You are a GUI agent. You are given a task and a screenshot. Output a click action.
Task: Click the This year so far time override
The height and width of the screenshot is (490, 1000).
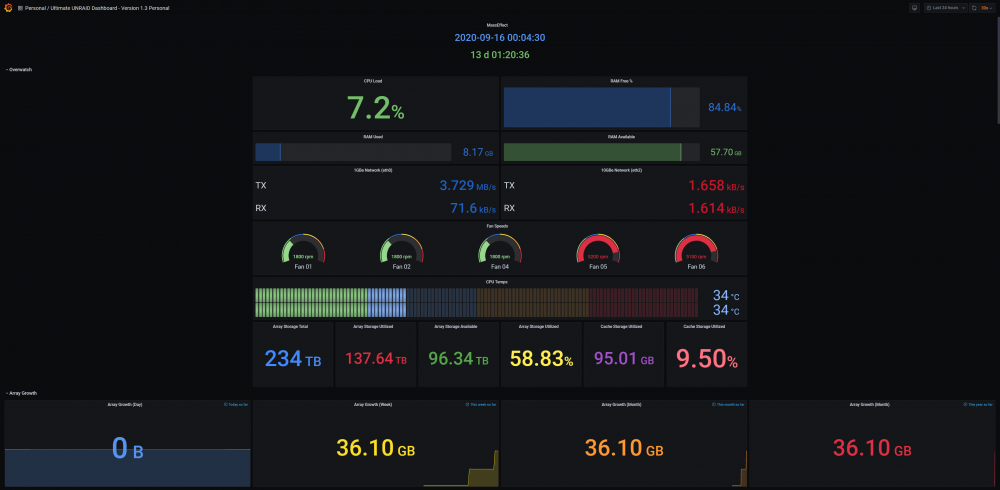point(977,405)
